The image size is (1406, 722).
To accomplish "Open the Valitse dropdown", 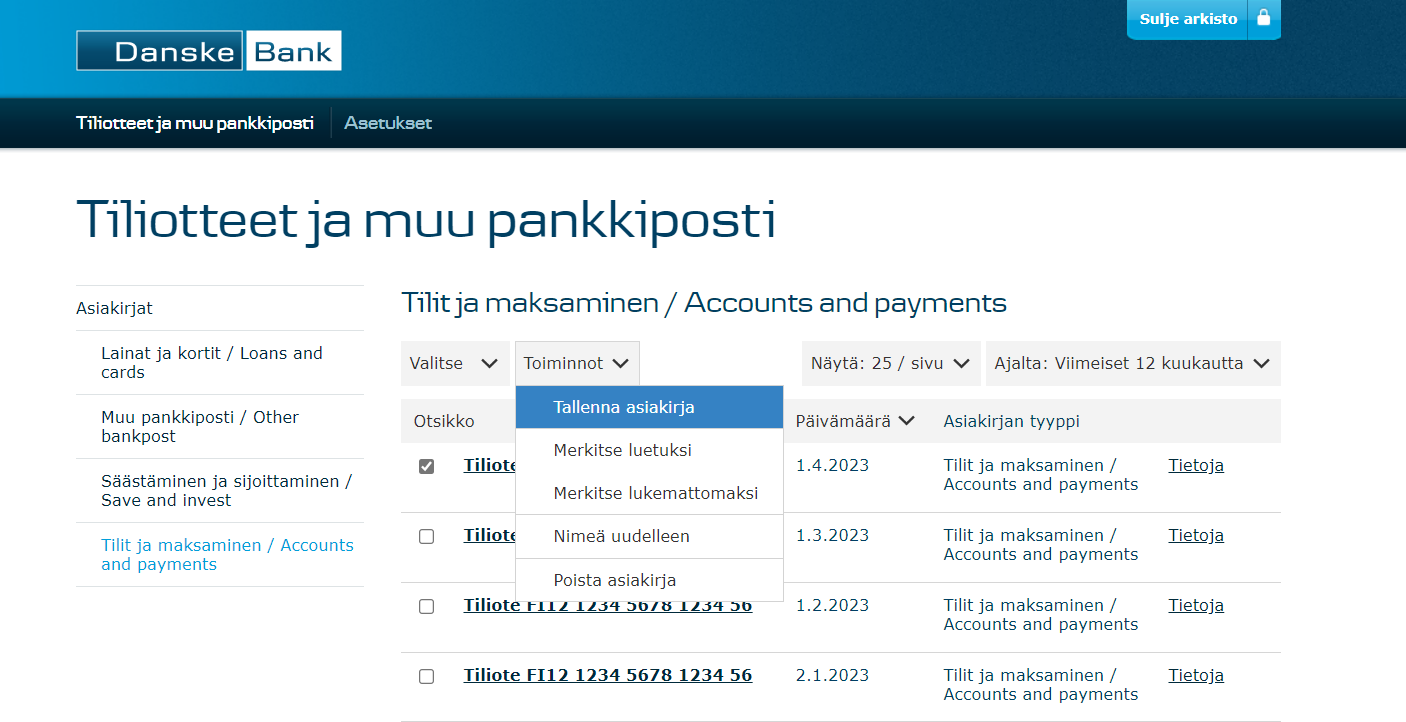I will click(455, 364).
